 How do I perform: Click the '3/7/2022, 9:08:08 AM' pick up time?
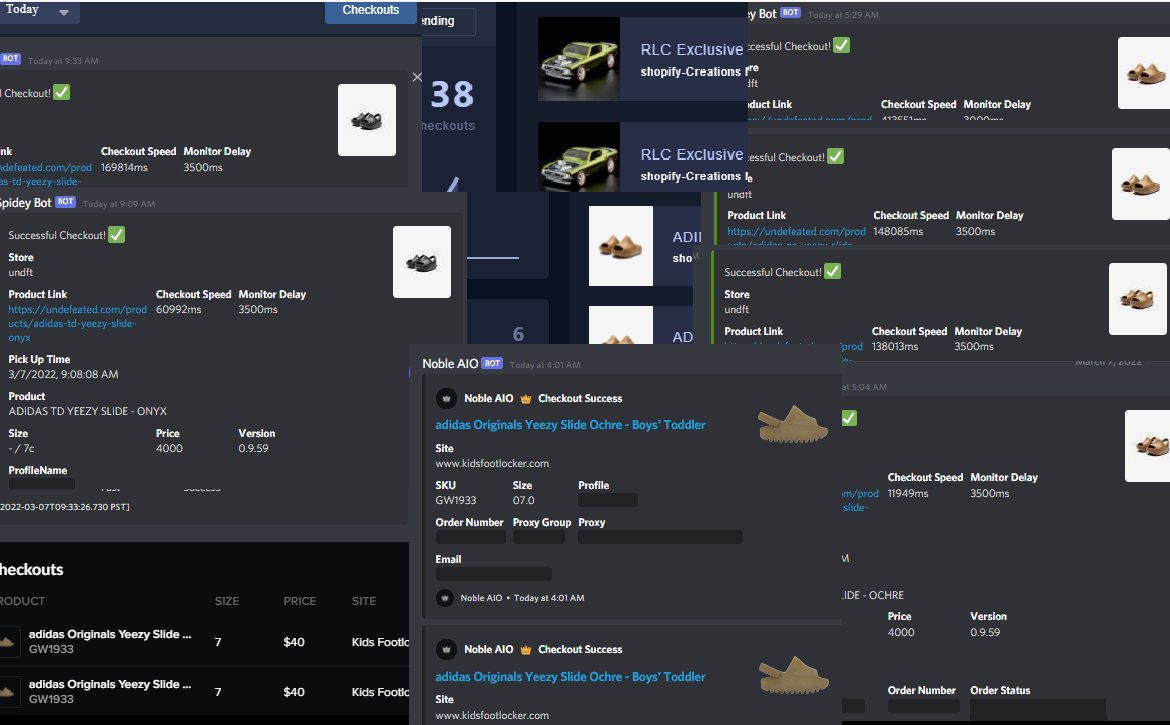pos(63,374)
